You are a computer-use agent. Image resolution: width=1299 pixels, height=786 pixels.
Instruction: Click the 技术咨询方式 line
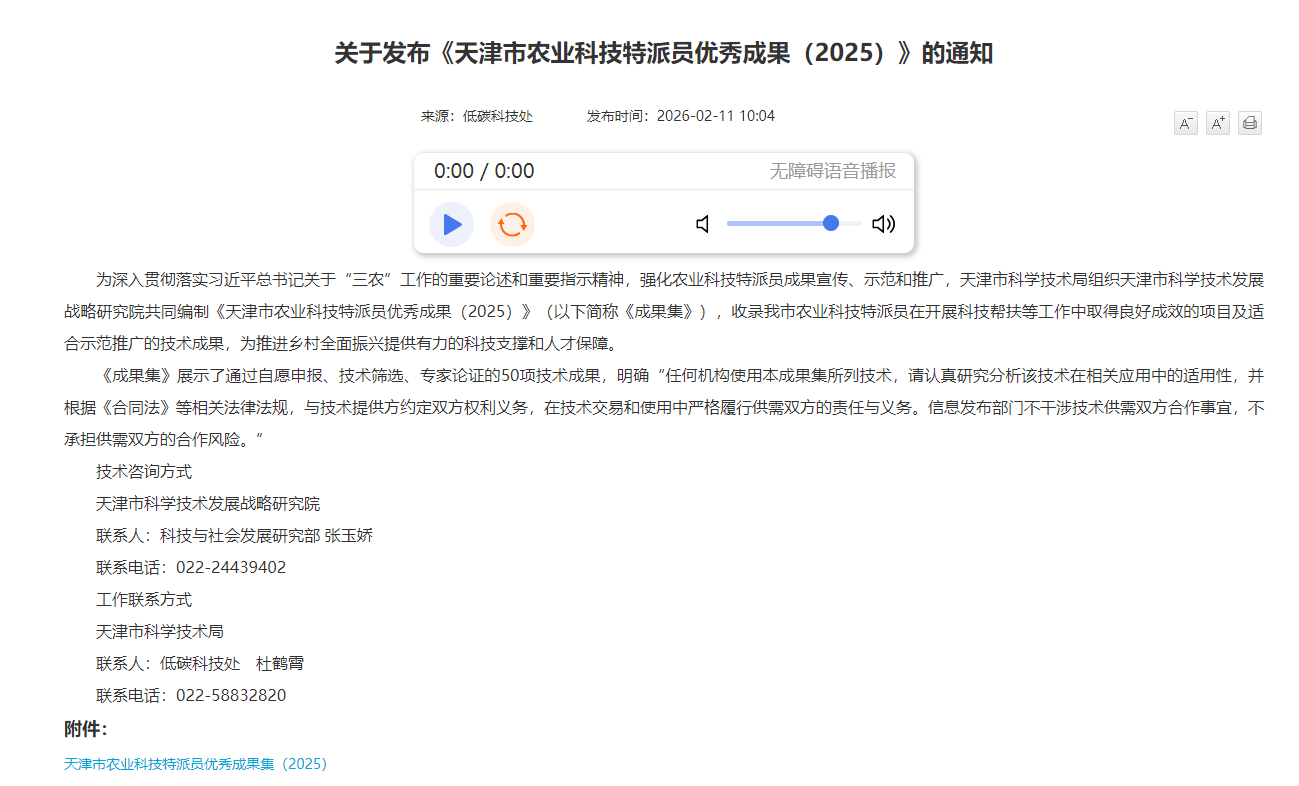point(144,472)
